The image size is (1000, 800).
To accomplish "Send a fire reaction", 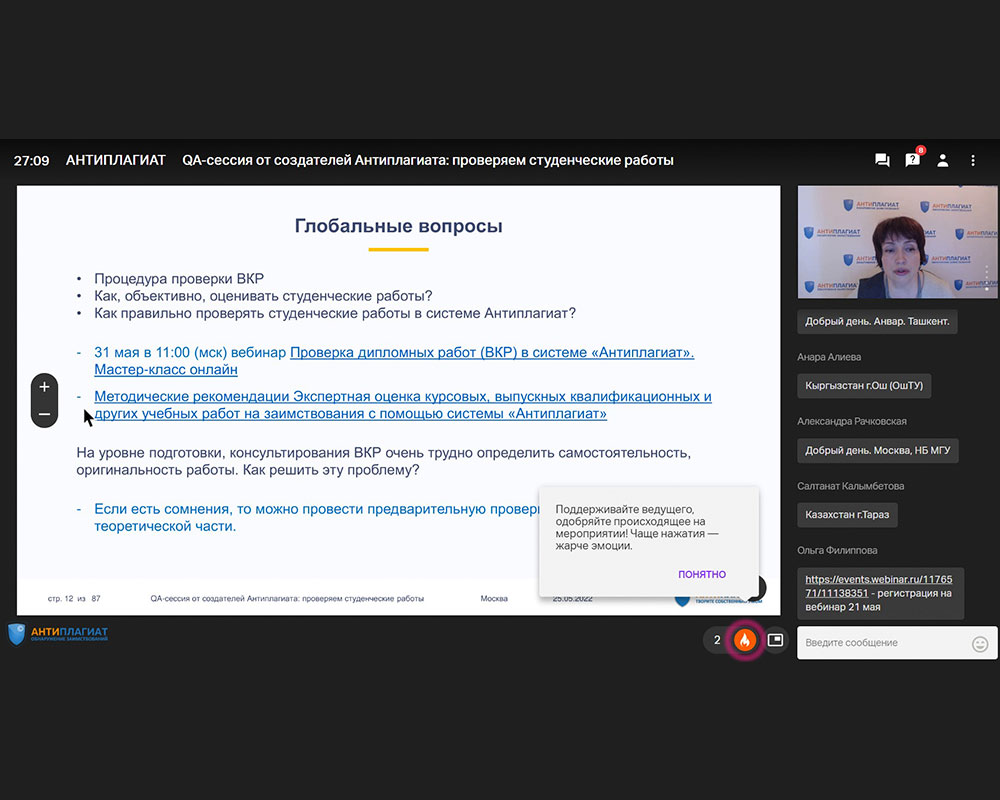I will [745, 640].
